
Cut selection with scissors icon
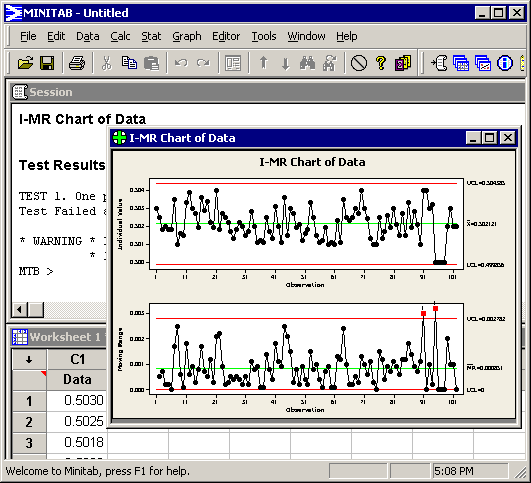(106, 63)
